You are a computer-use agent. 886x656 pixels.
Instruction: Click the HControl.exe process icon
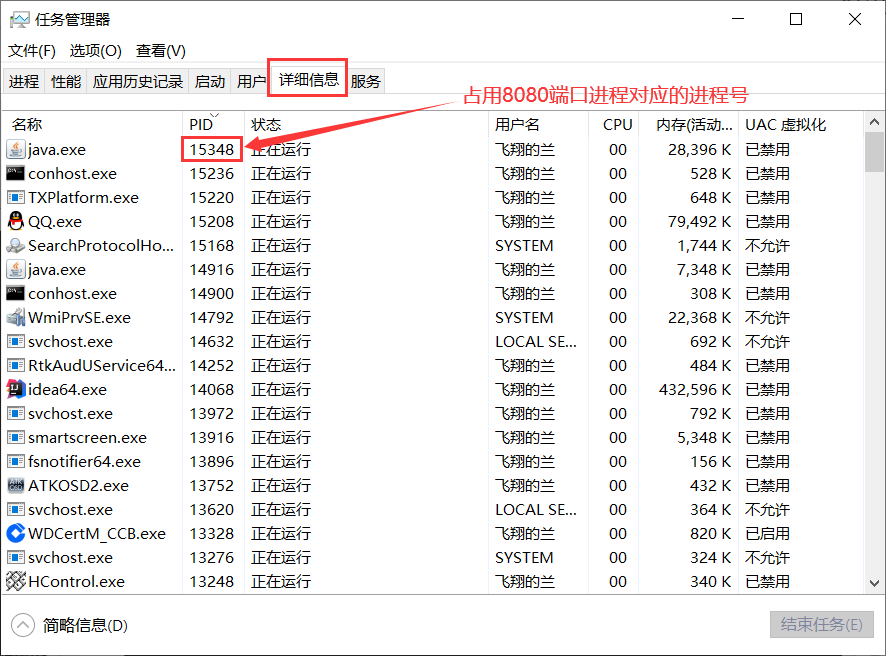click(16, 581)
